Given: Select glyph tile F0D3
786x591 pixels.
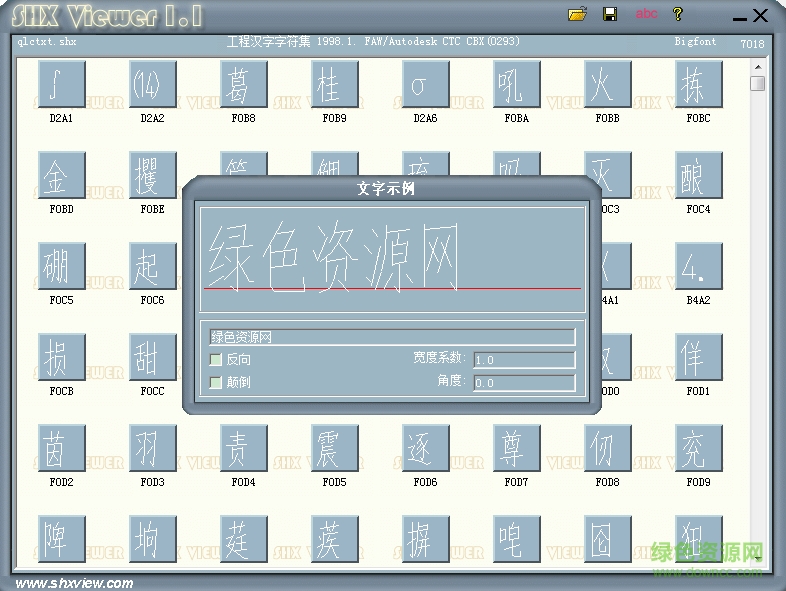Looking at the screenshot, I should (153, 448).
